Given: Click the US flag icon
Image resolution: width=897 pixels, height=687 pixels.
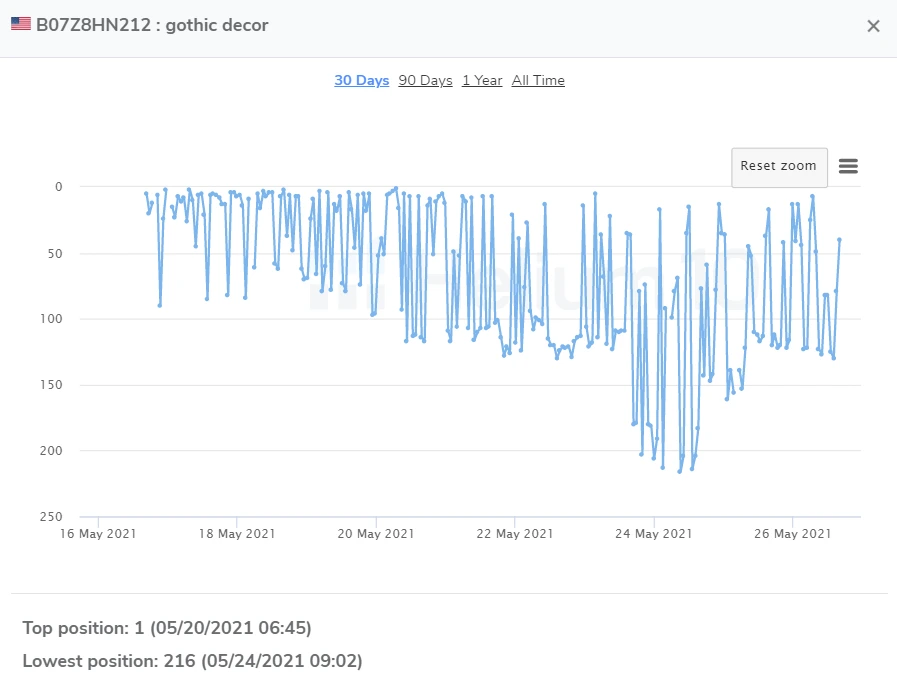Looking at the screenshot, I should (21, 24).
